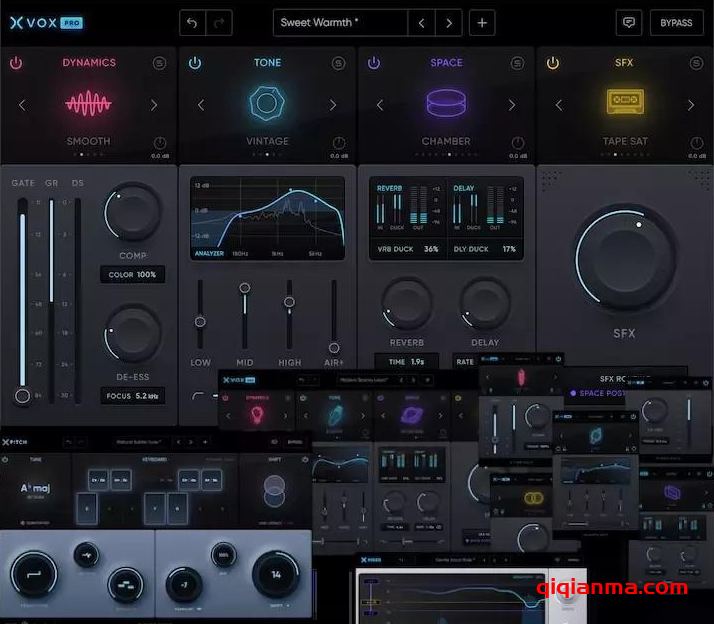Click the A♭ maj key display in X Pitch
Screen dimensions: 714x624
[36, 488]
